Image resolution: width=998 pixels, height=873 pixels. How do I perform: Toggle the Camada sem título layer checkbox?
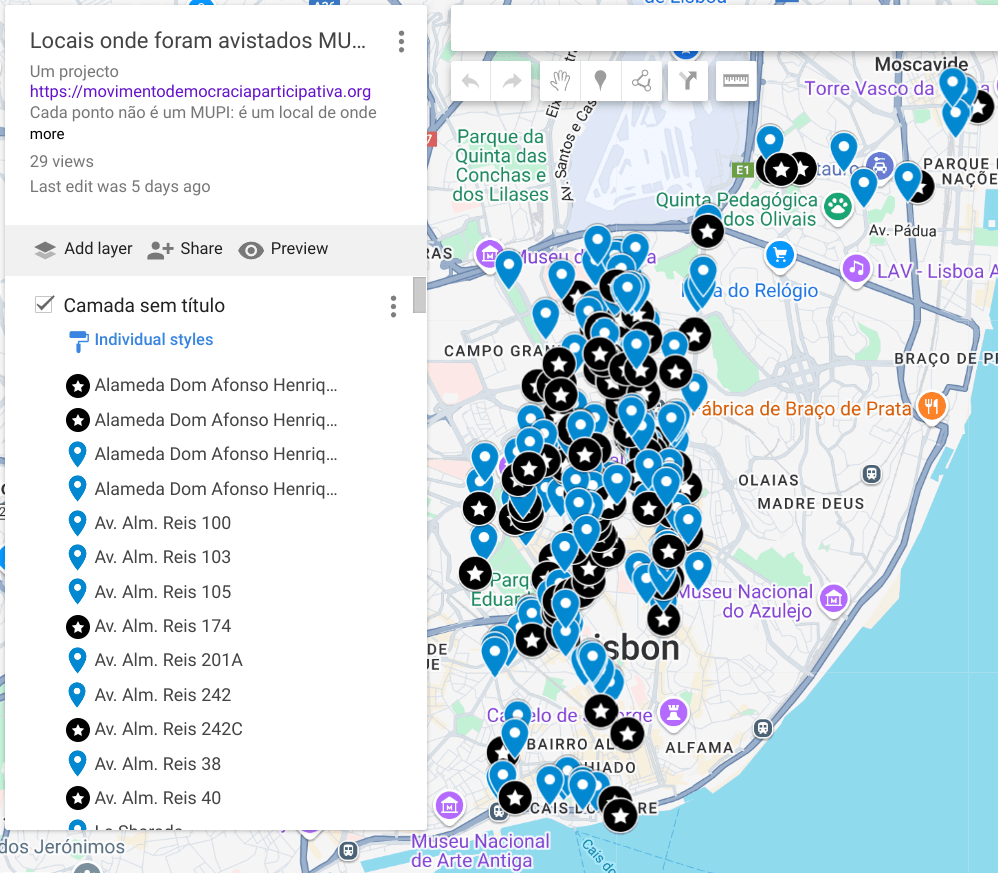(x=44, y=305)
